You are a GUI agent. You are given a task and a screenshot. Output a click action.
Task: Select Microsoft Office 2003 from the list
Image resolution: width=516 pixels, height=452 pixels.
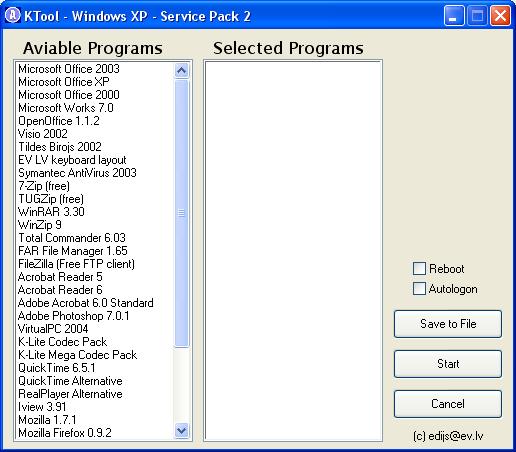(69, 69)
